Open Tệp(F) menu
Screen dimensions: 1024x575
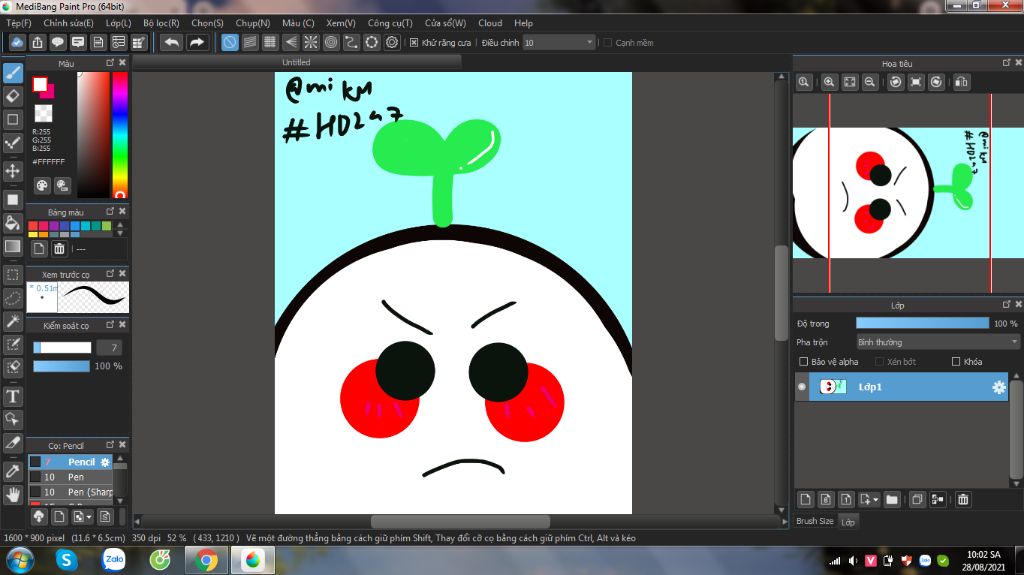coord(18,23)
